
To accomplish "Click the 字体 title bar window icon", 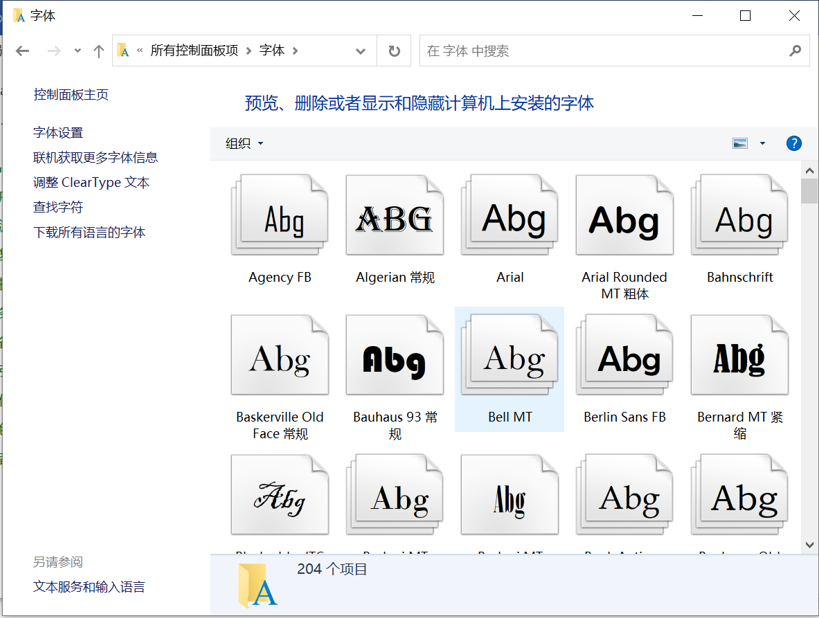I will [x=19, y=16].
